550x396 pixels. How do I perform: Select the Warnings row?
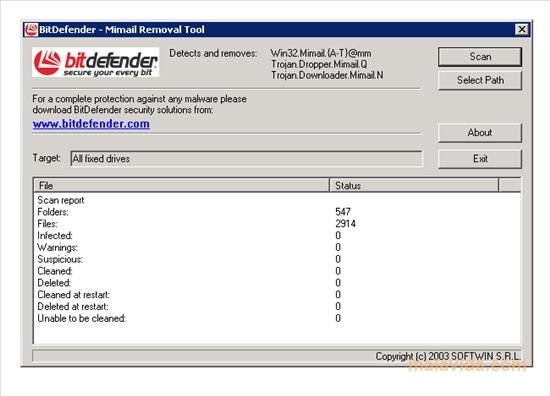[277, 248]
